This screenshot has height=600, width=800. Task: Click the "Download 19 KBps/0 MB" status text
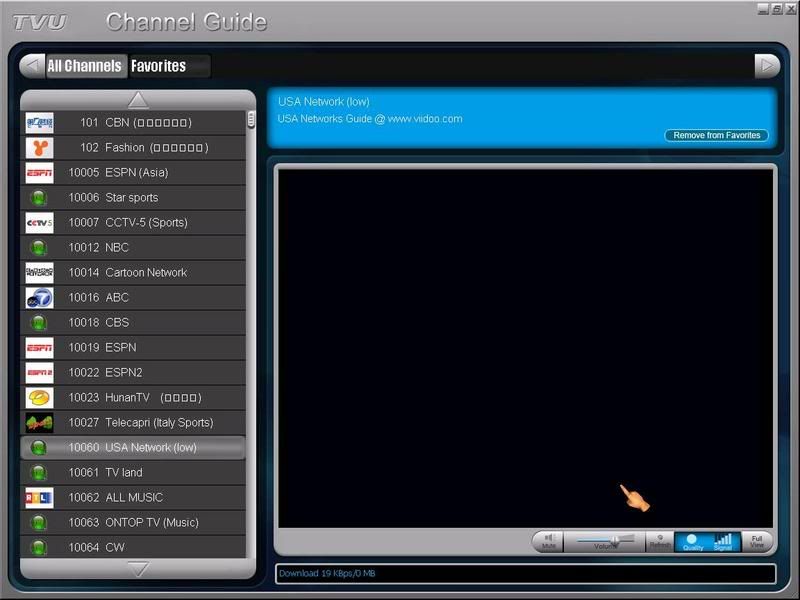click(x=327, y=573)
